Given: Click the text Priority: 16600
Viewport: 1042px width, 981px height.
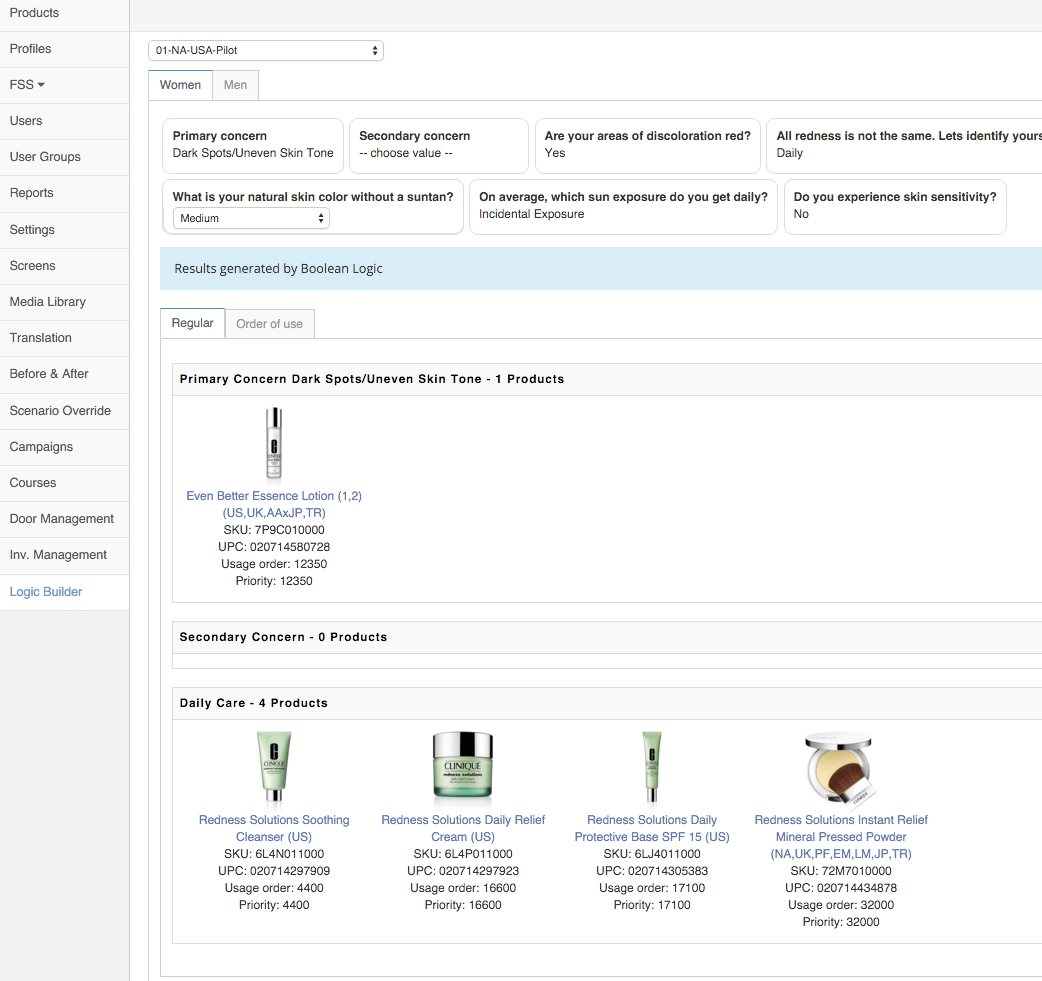Looking at the screenshot, I should coord(463,905).
